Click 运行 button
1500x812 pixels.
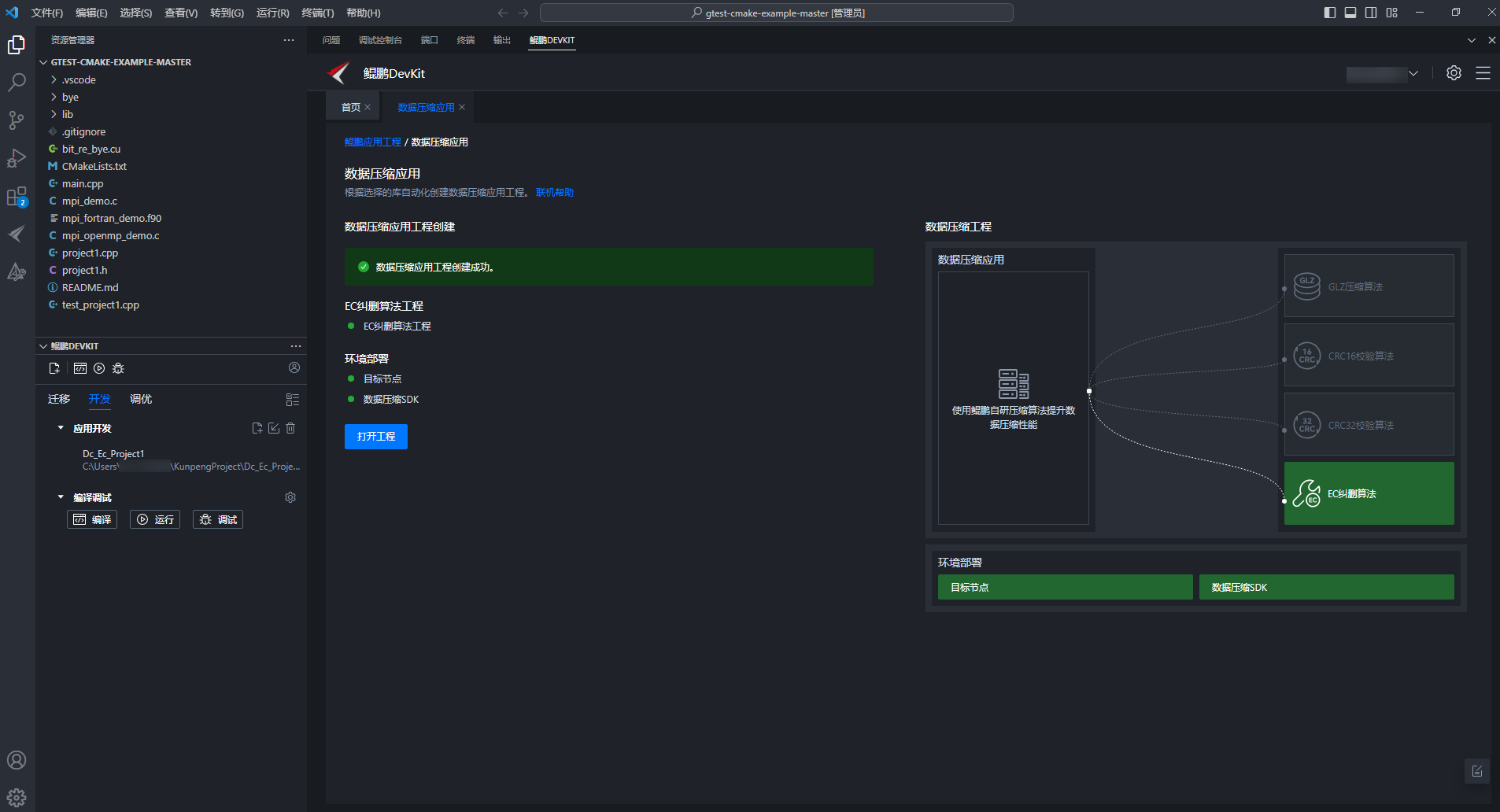click(x=155, y=519)
